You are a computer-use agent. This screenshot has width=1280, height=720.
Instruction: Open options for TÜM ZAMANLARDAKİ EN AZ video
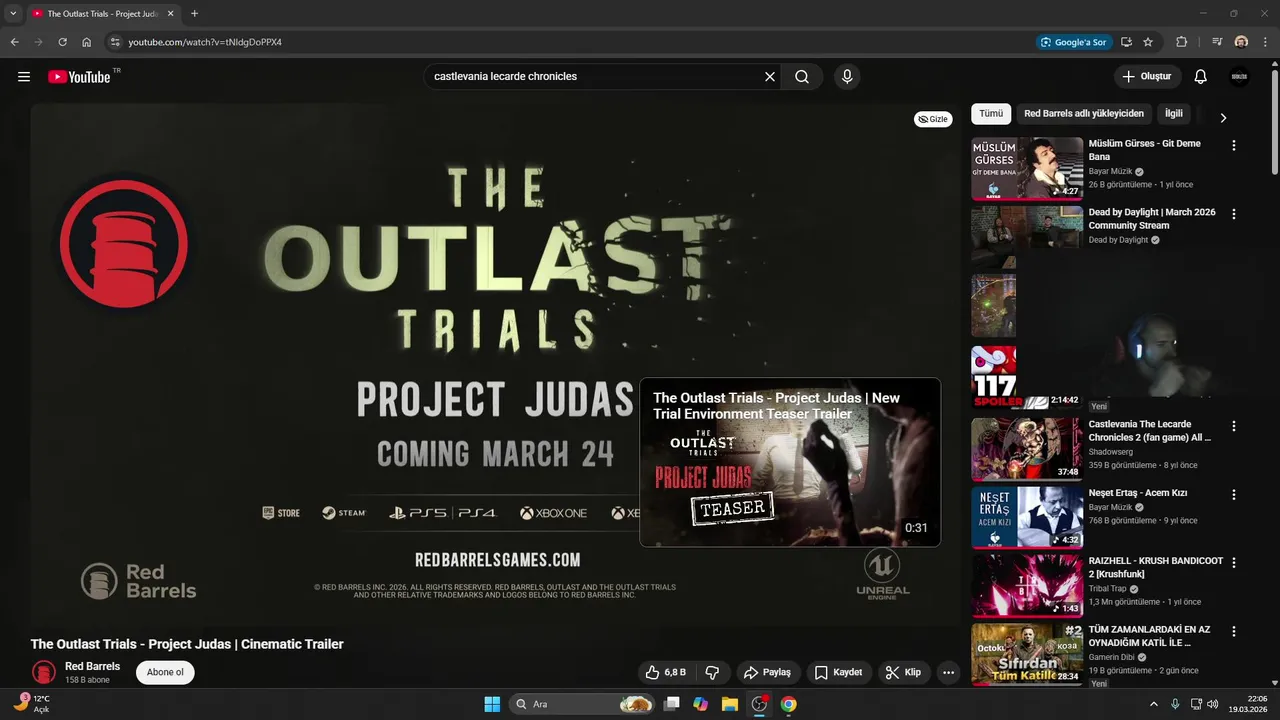[x=1233, y=632]
